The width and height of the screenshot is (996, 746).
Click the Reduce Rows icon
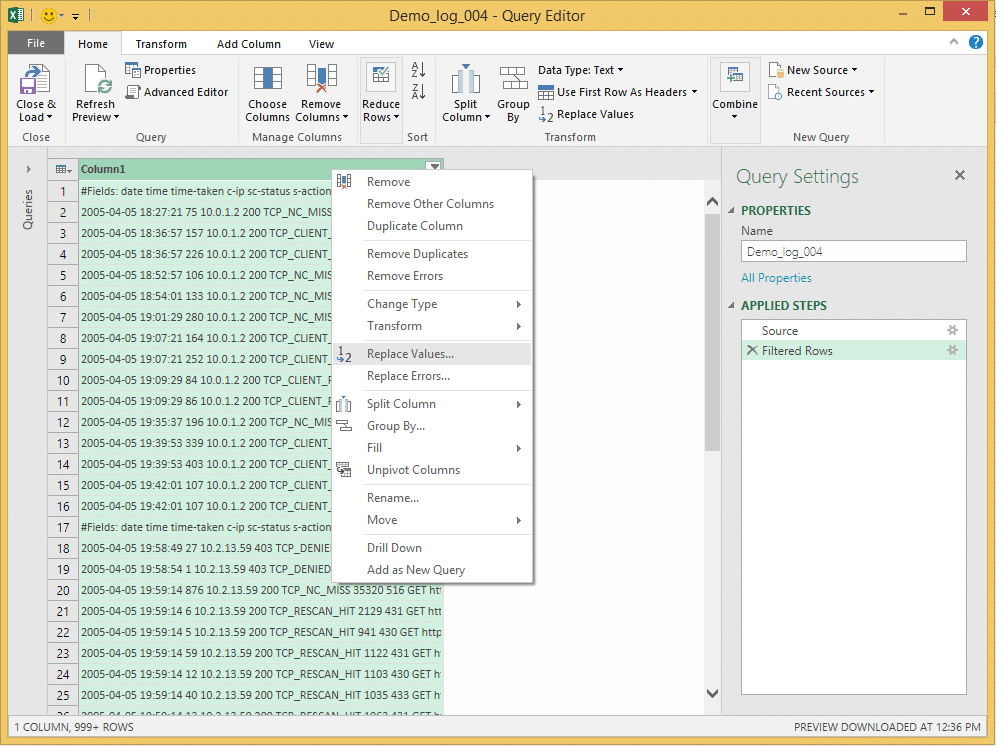(380, 78)
